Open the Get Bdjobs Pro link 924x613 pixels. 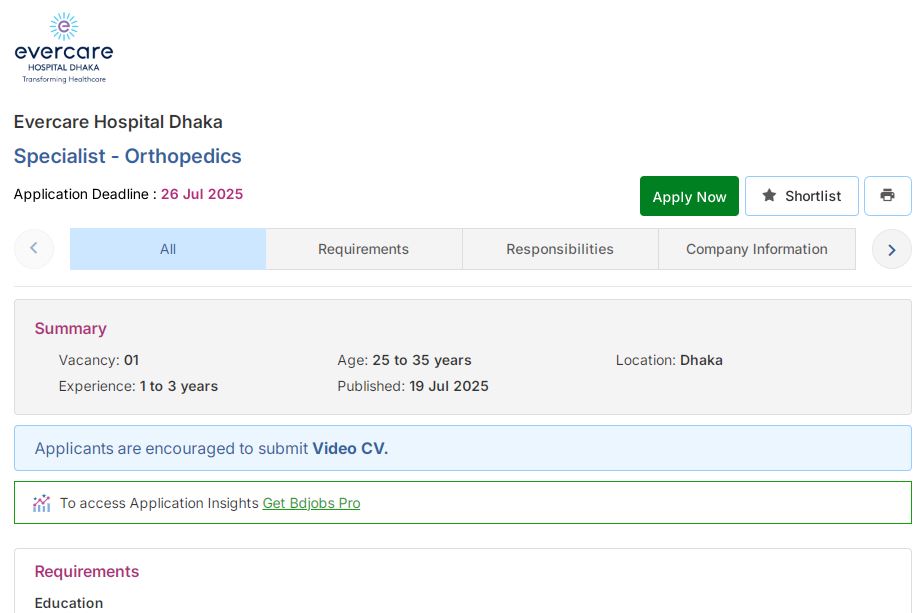point(311,503)
